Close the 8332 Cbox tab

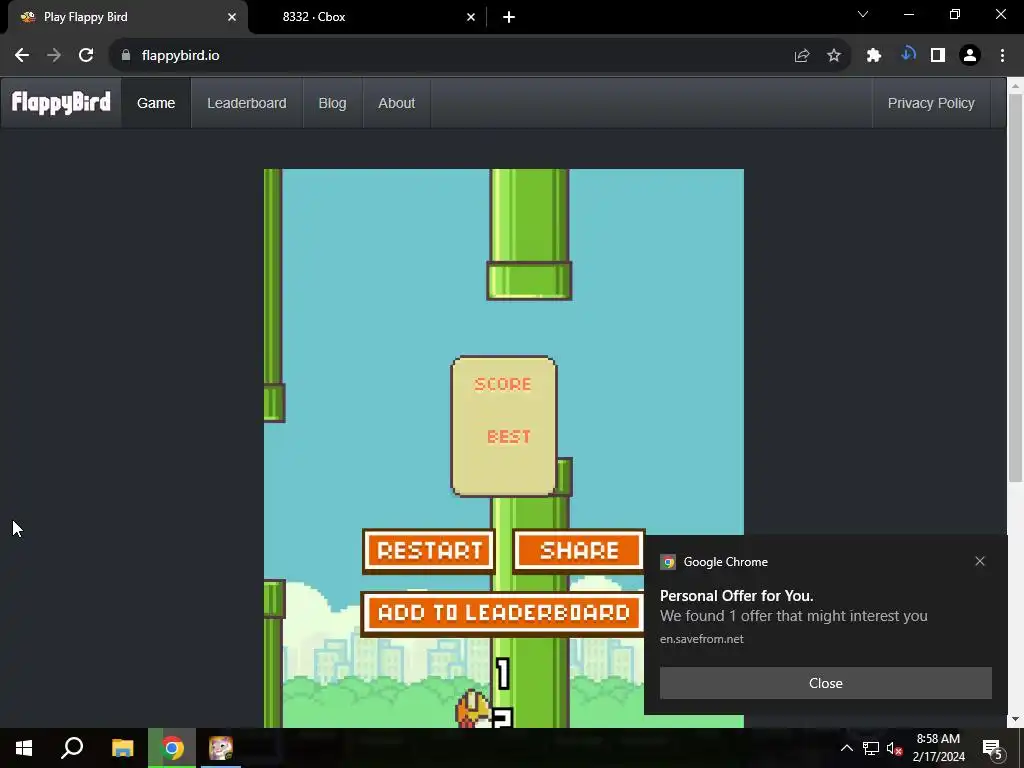click(x=471, y=17)
